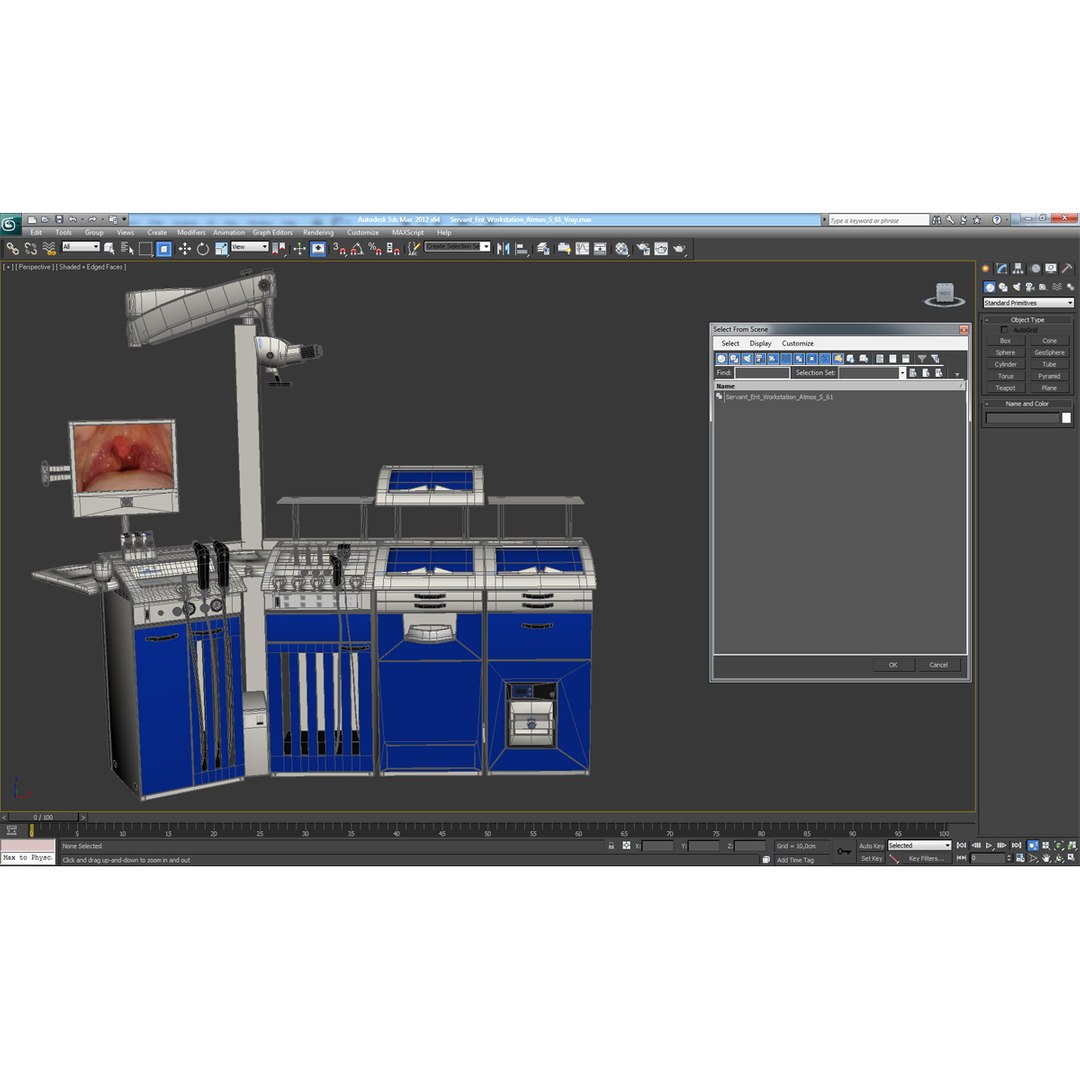The height and width of the screenshot is (1080, 1080).
Task: Click the time slider showing 0 / 100
Action: 43,818
